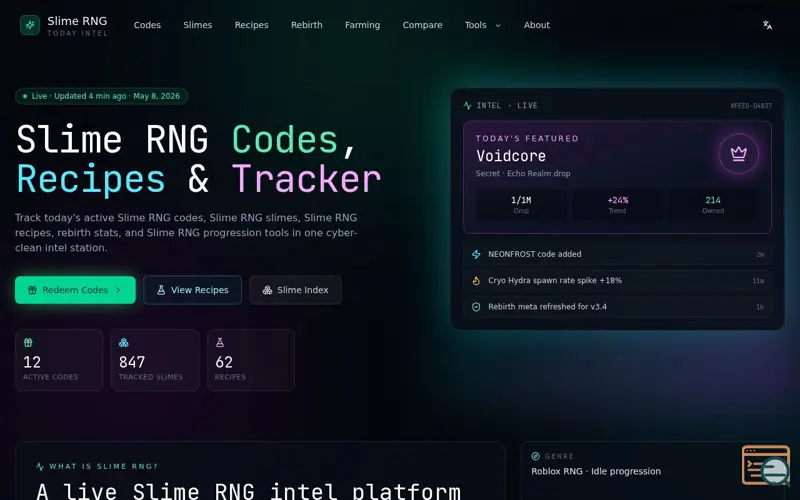Click the Slime RNG logo icon
This screenshot has width=800, height=500.
click(x=30, y=25)
